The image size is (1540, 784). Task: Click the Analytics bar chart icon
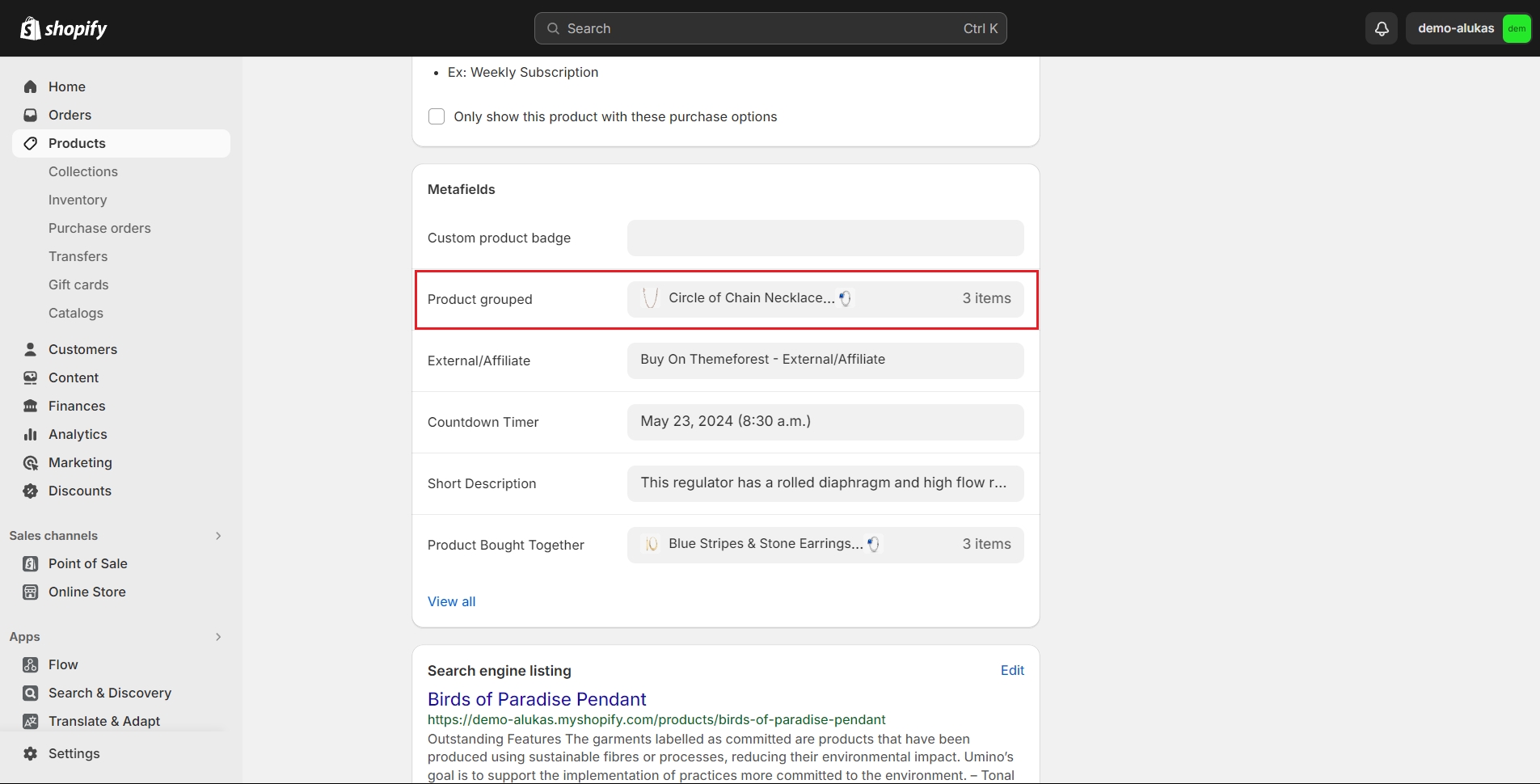(x=31, y=434)
